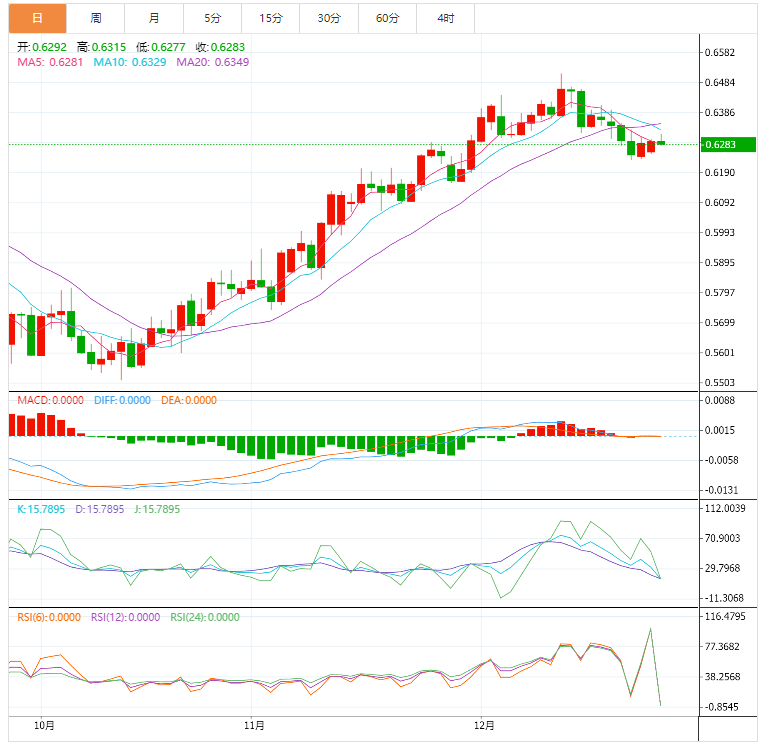Click the RSI(24): 0.0000 label
763x750 pixels.
click(x=205, y=617)
